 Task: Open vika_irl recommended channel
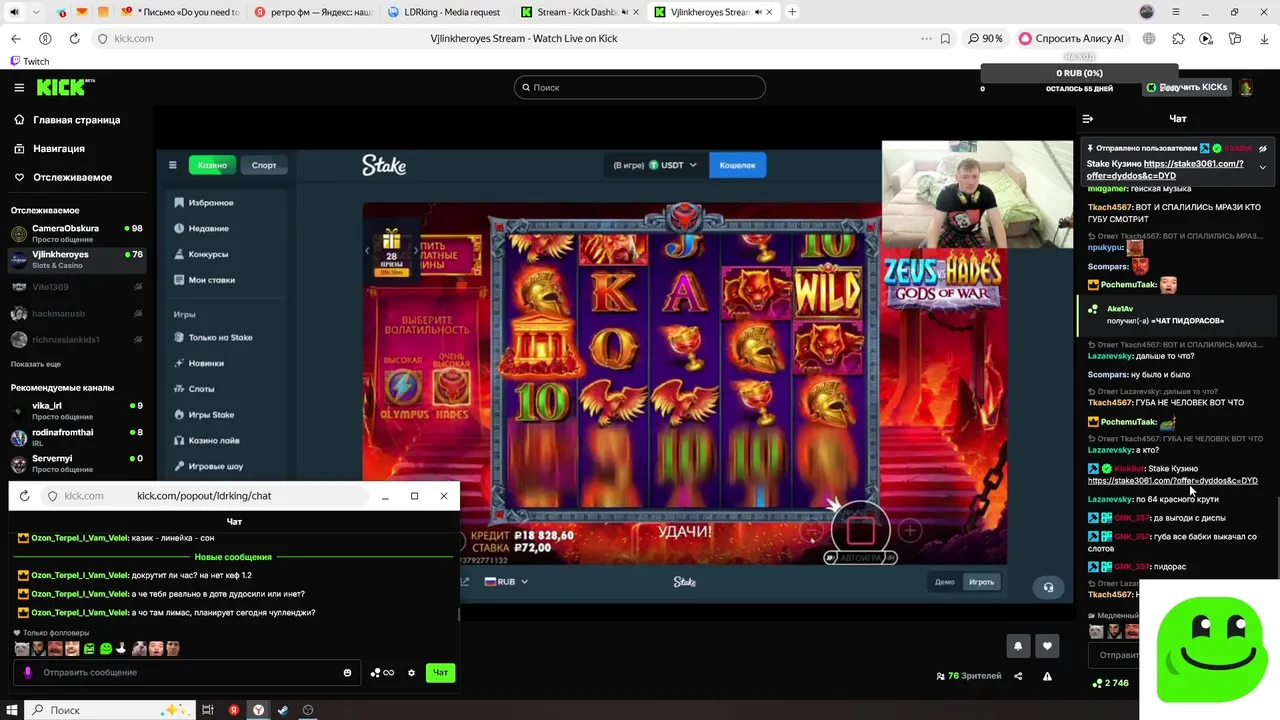pyautogui.click(x=77, y=410)
